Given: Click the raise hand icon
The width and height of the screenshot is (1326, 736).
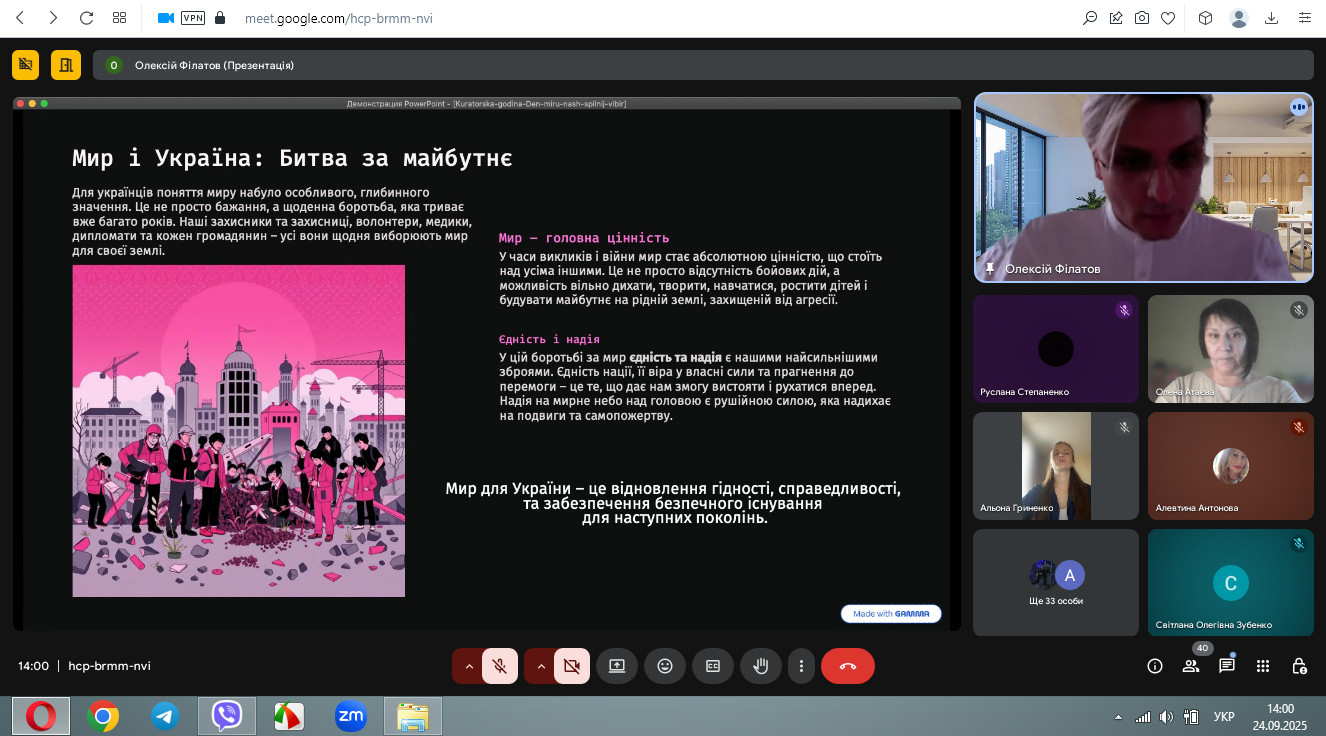Looking at the screenshot, I should point(761,666).
